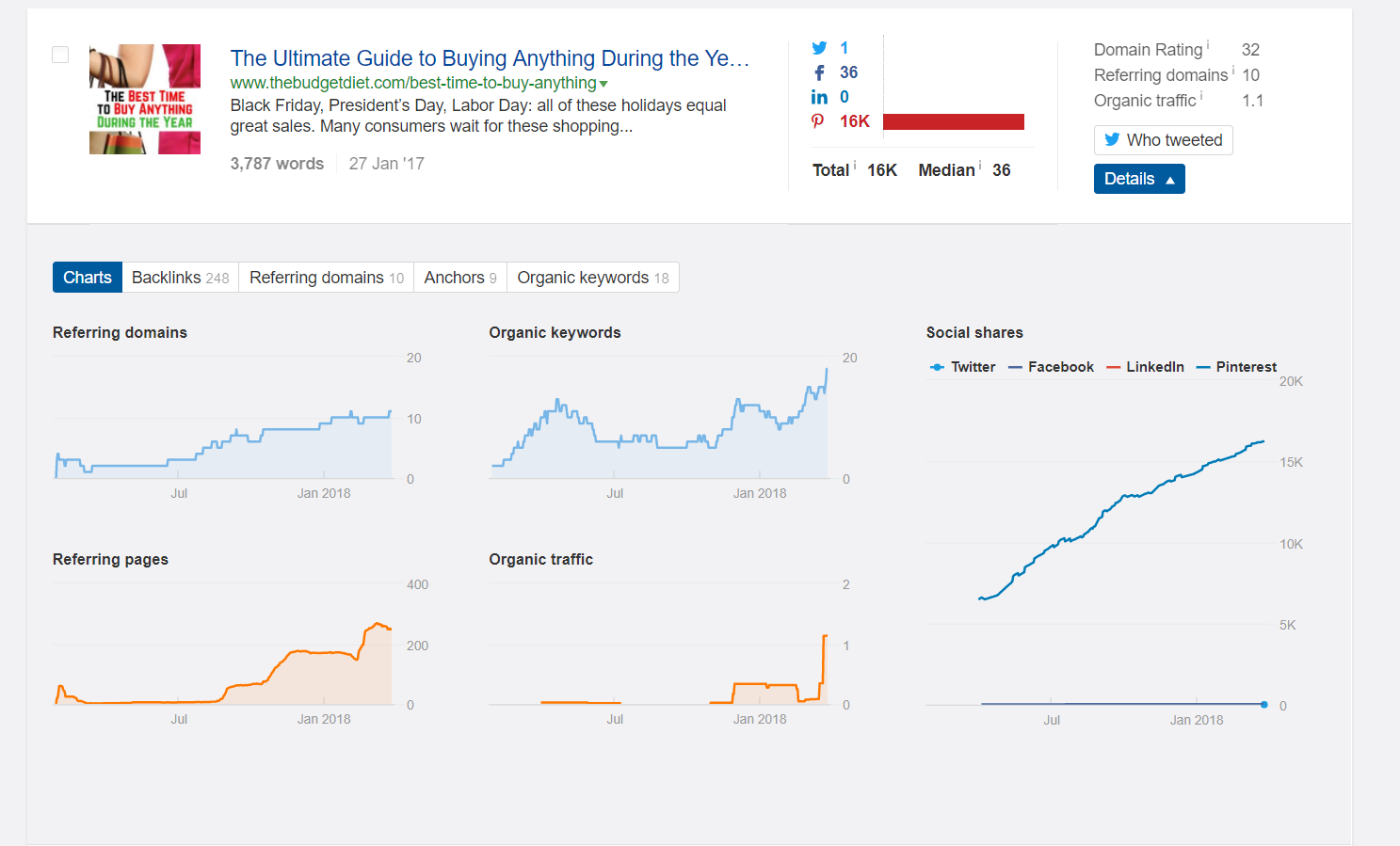This screenshot has width=1400, height=846.
Task: Open The Ultimate Guide to Buying Anything article
Action: pos(490,58)
